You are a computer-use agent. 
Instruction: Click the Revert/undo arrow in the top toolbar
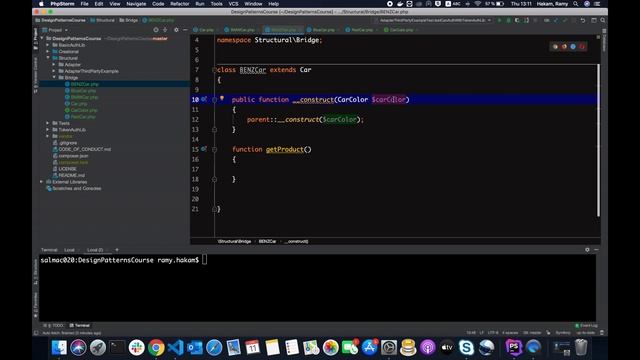coord(583,20)
